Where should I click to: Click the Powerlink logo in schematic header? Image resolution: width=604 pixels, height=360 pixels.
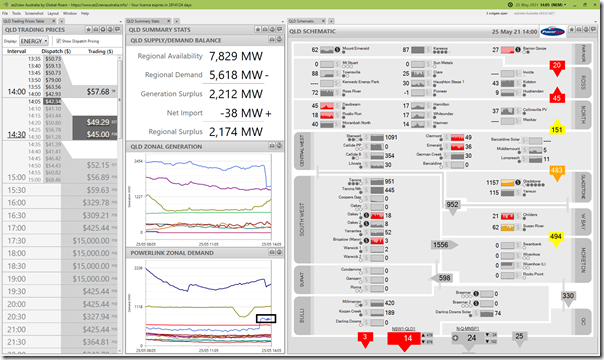552,32
